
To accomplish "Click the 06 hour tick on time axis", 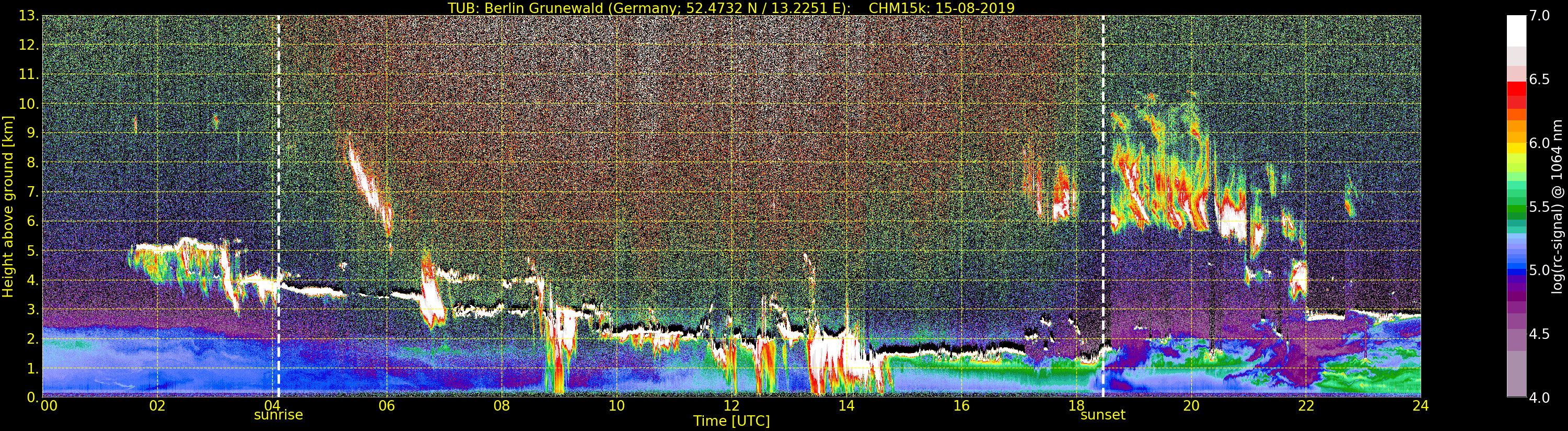I will pyautogui.click(x=387, y=406).
